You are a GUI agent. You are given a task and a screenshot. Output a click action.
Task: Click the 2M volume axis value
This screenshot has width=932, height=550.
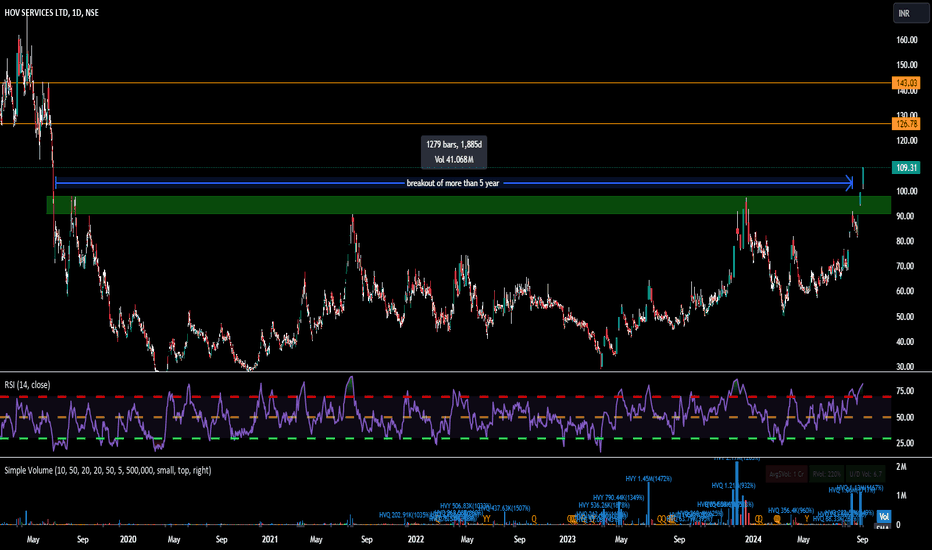click(x=901, y=467)
